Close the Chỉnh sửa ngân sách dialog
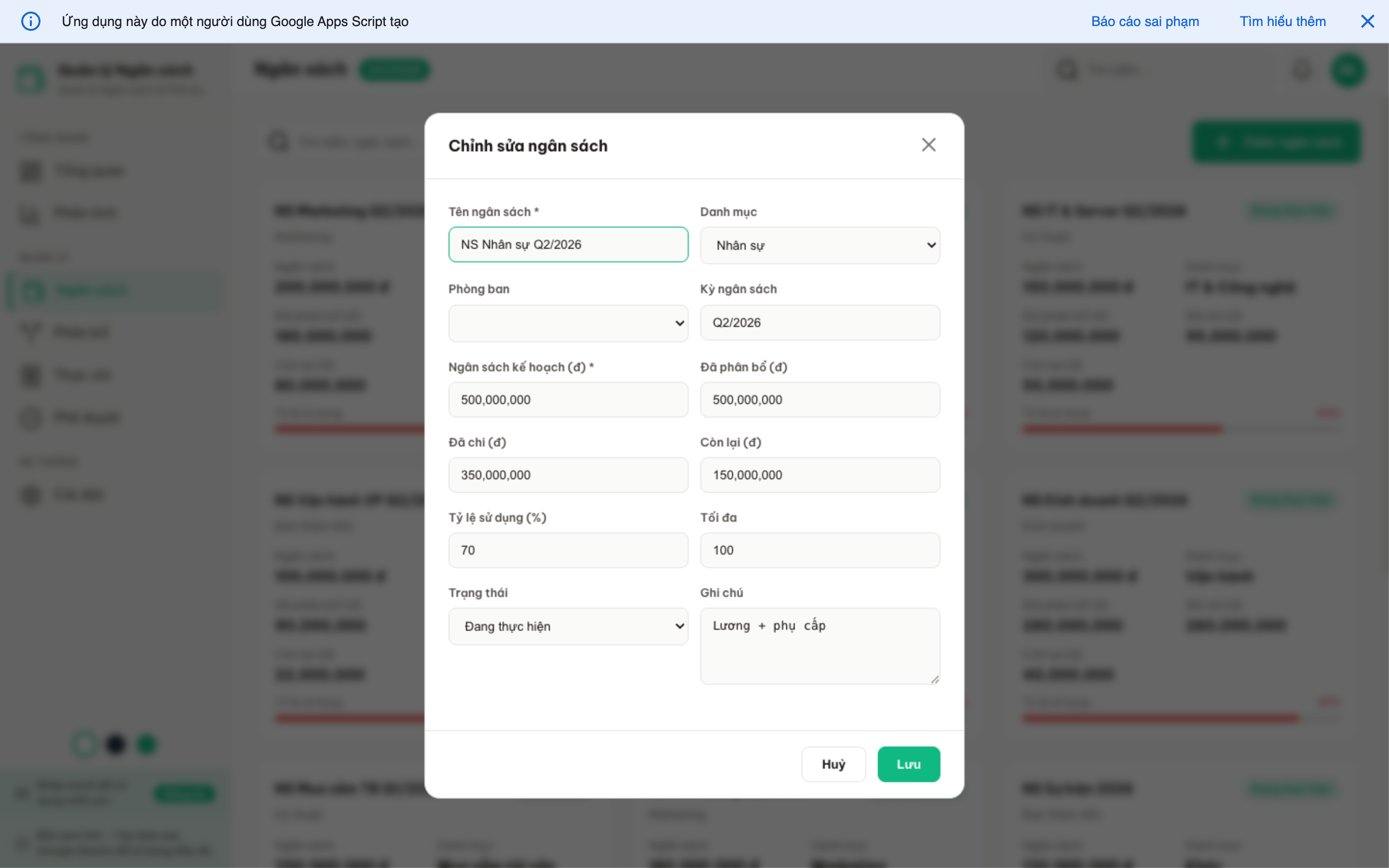The image size is (1389, 868). [929, 145]
